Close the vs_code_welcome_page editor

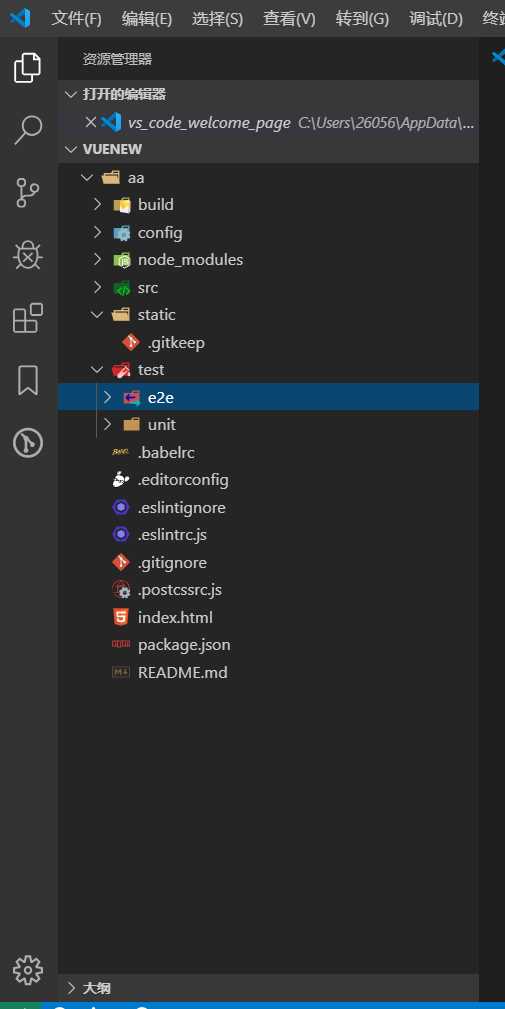(x=91, y=122)
